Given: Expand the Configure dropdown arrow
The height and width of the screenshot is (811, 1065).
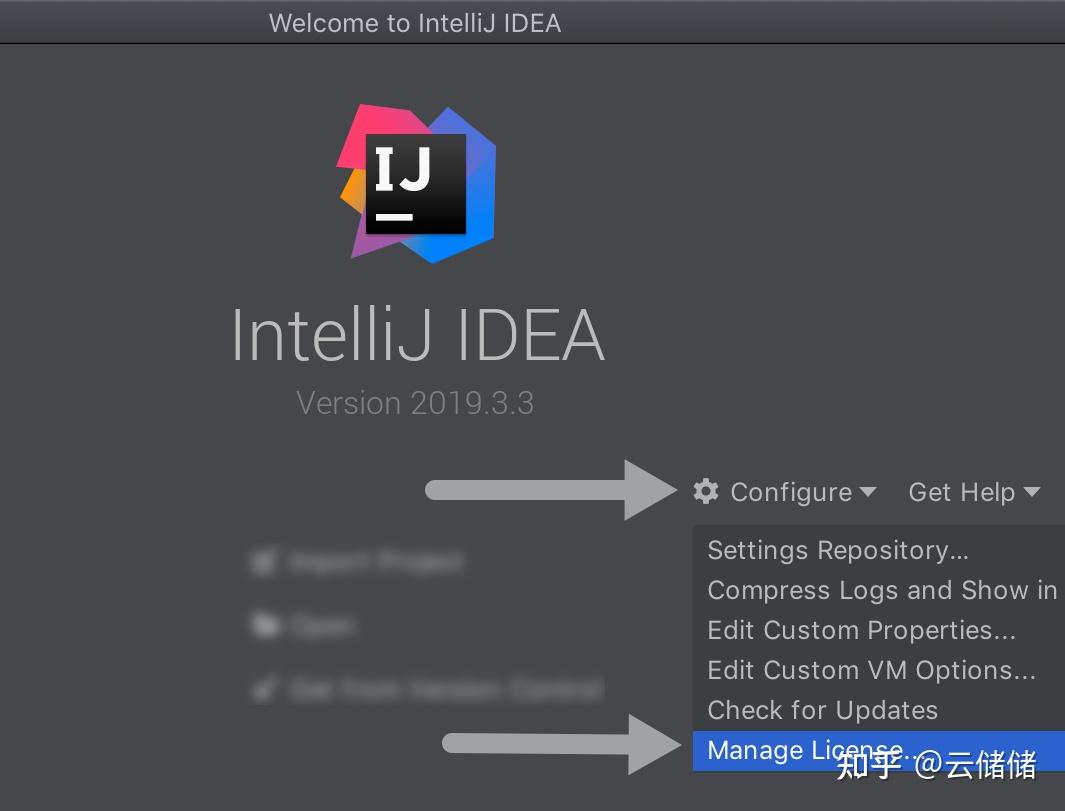Looking at the screenshot, I should tap(868, 492).
